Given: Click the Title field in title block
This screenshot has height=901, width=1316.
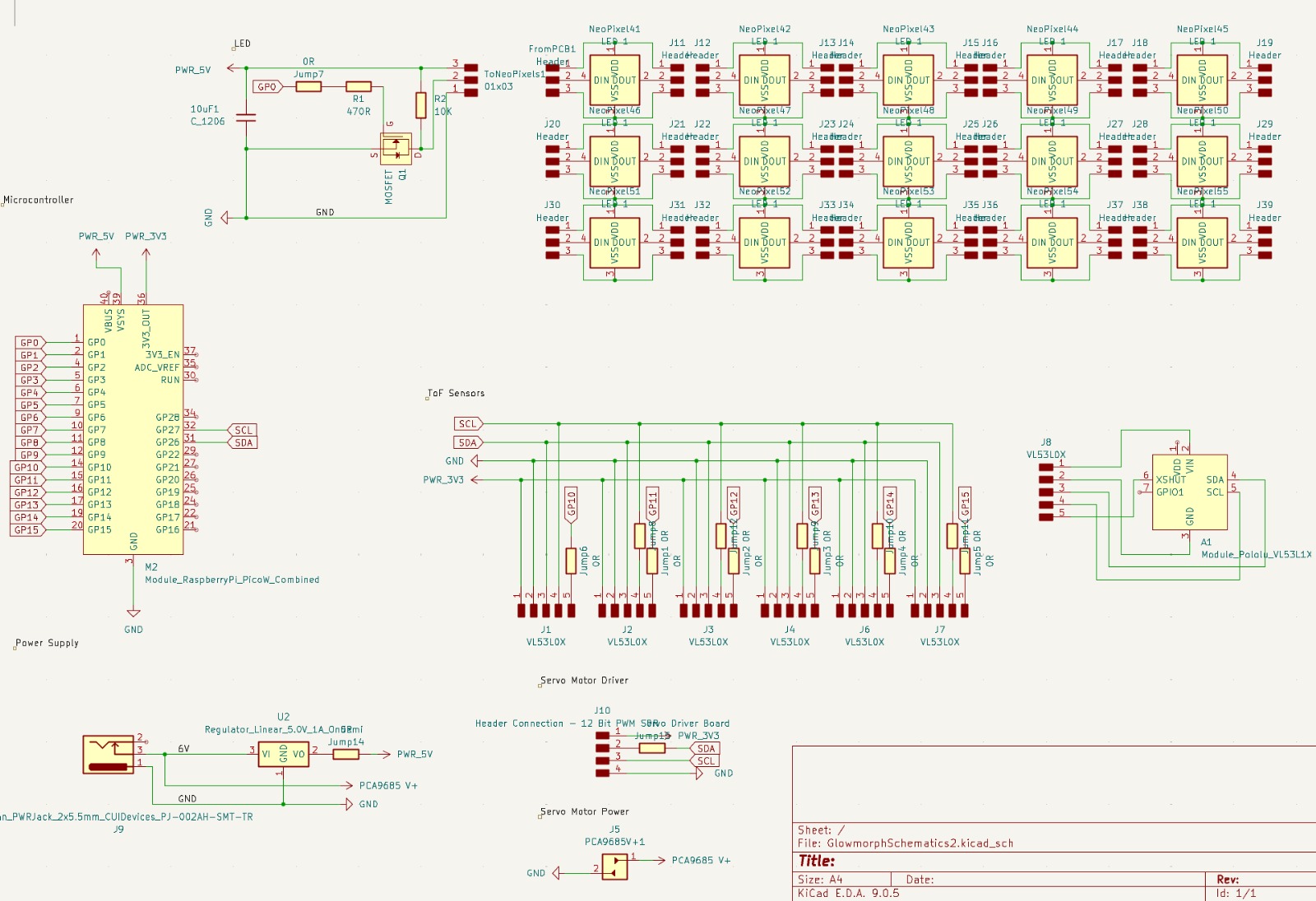Looking at the screenshot, I should pyautogui.click(x=817, y=861).
